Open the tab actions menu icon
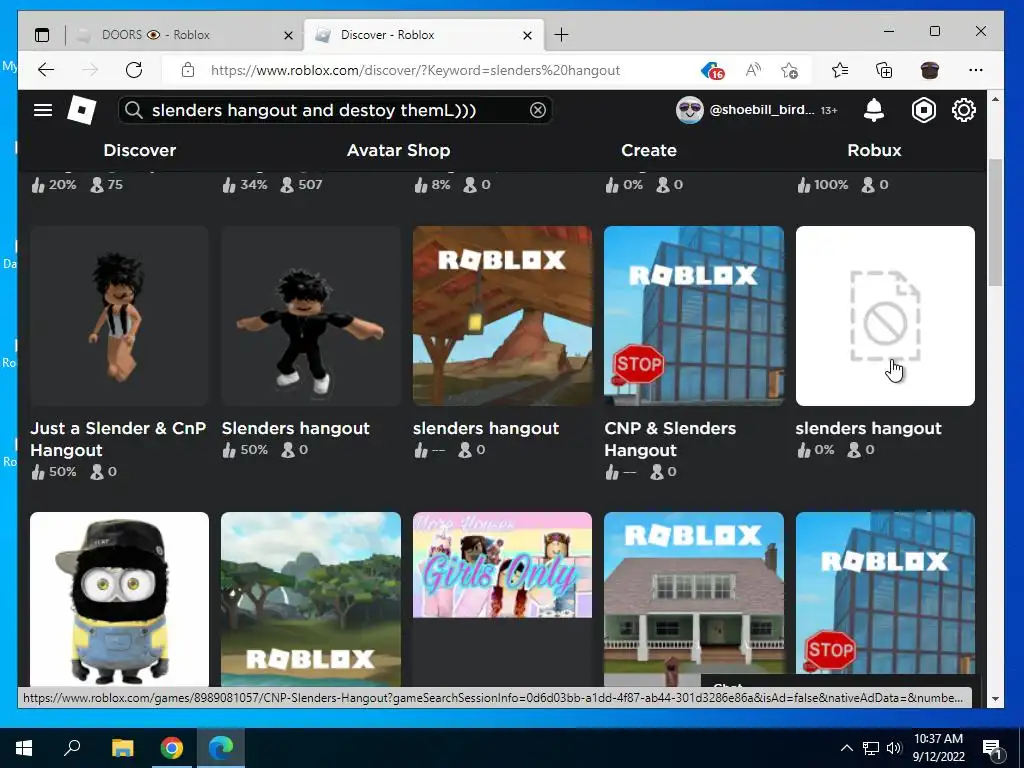Screen dimensions: 1024x768 (x=42, y=35)
